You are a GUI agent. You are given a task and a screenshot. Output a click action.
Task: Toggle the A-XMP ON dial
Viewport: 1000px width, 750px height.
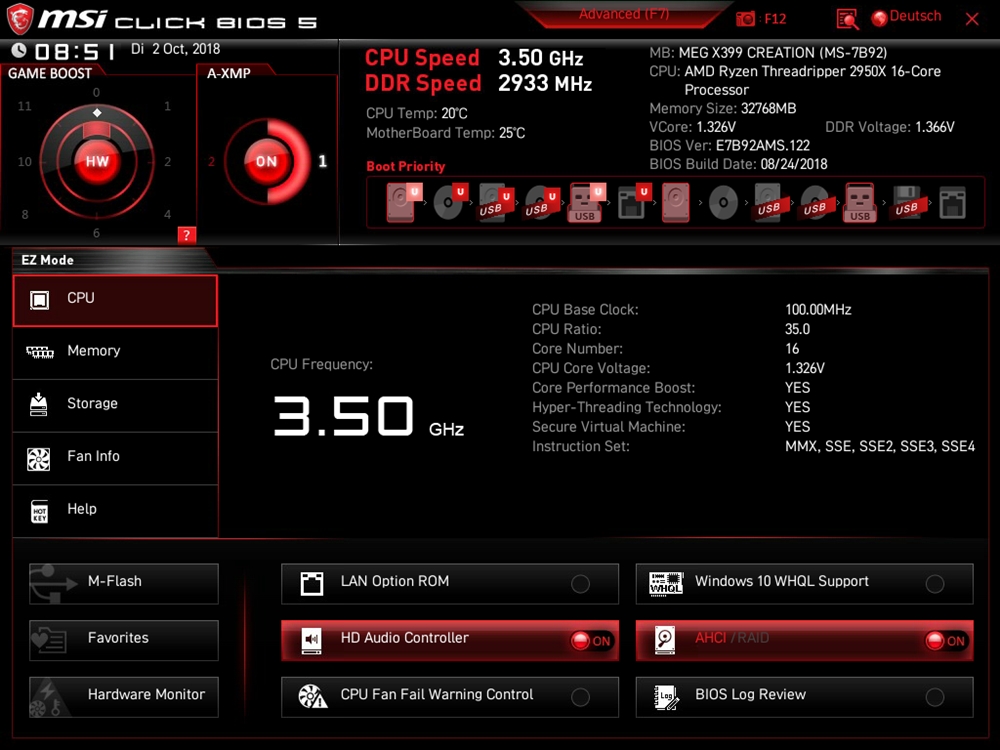266,161
